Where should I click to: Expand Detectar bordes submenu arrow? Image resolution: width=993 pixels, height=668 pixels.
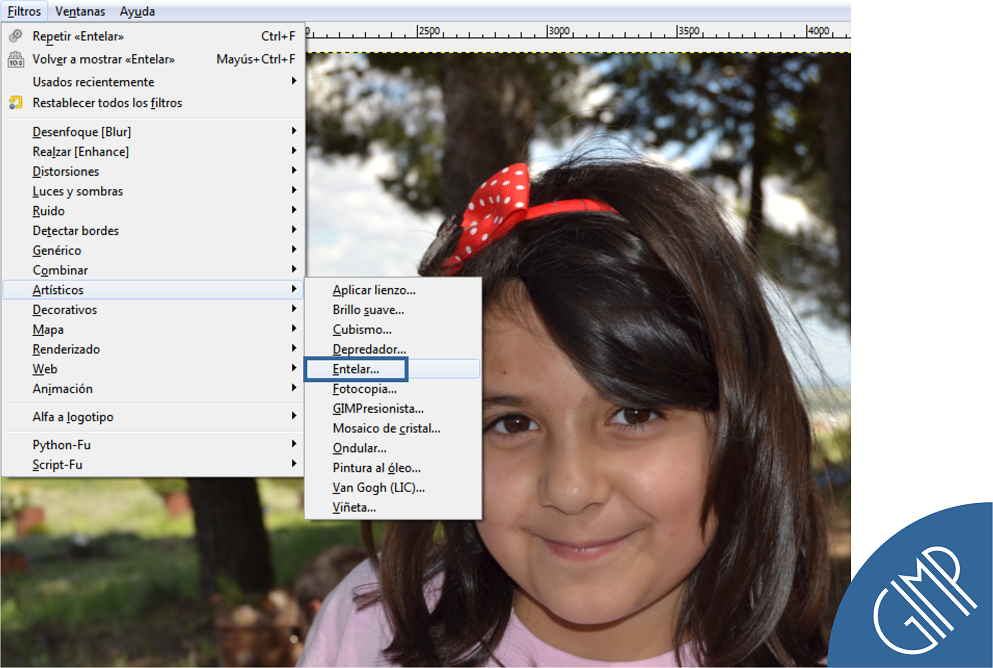(x=294, y=230)
